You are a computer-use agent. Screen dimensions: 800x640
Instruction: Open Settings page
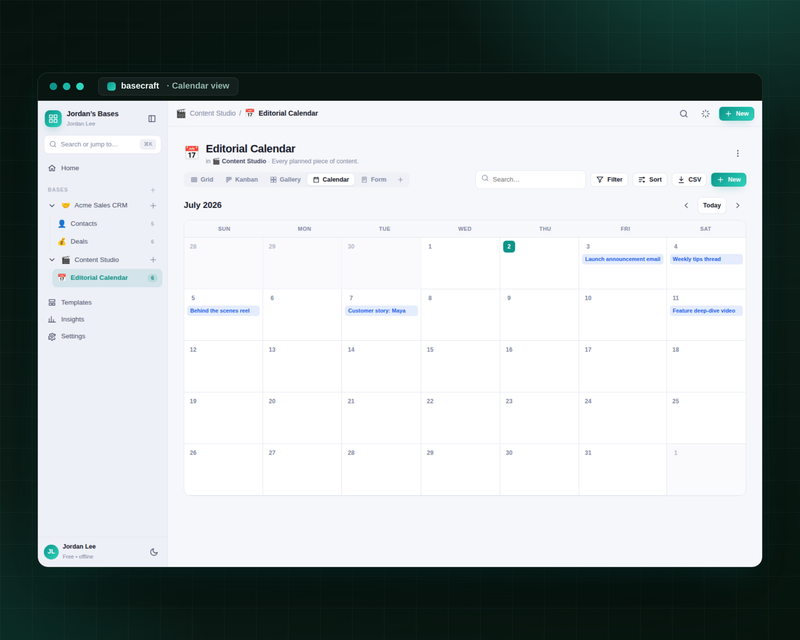tap(103, 336)
